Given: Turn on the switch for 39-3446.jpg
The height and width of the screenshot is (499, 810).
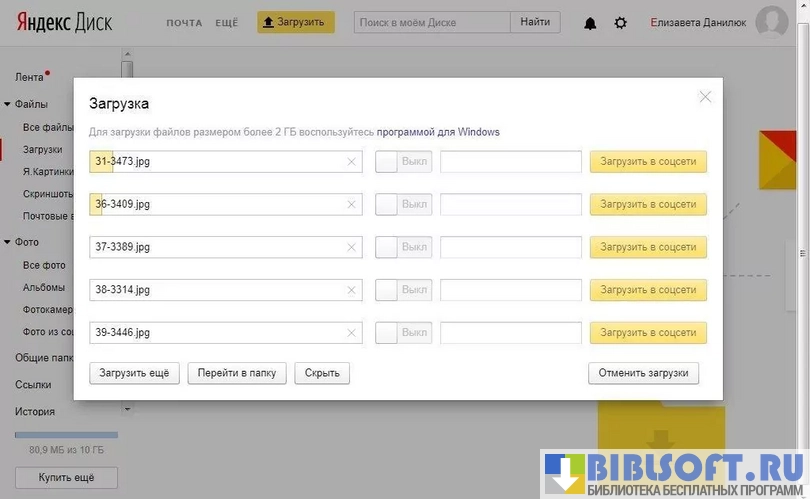Looking at the screenshot, I should (x=403, y=332).
